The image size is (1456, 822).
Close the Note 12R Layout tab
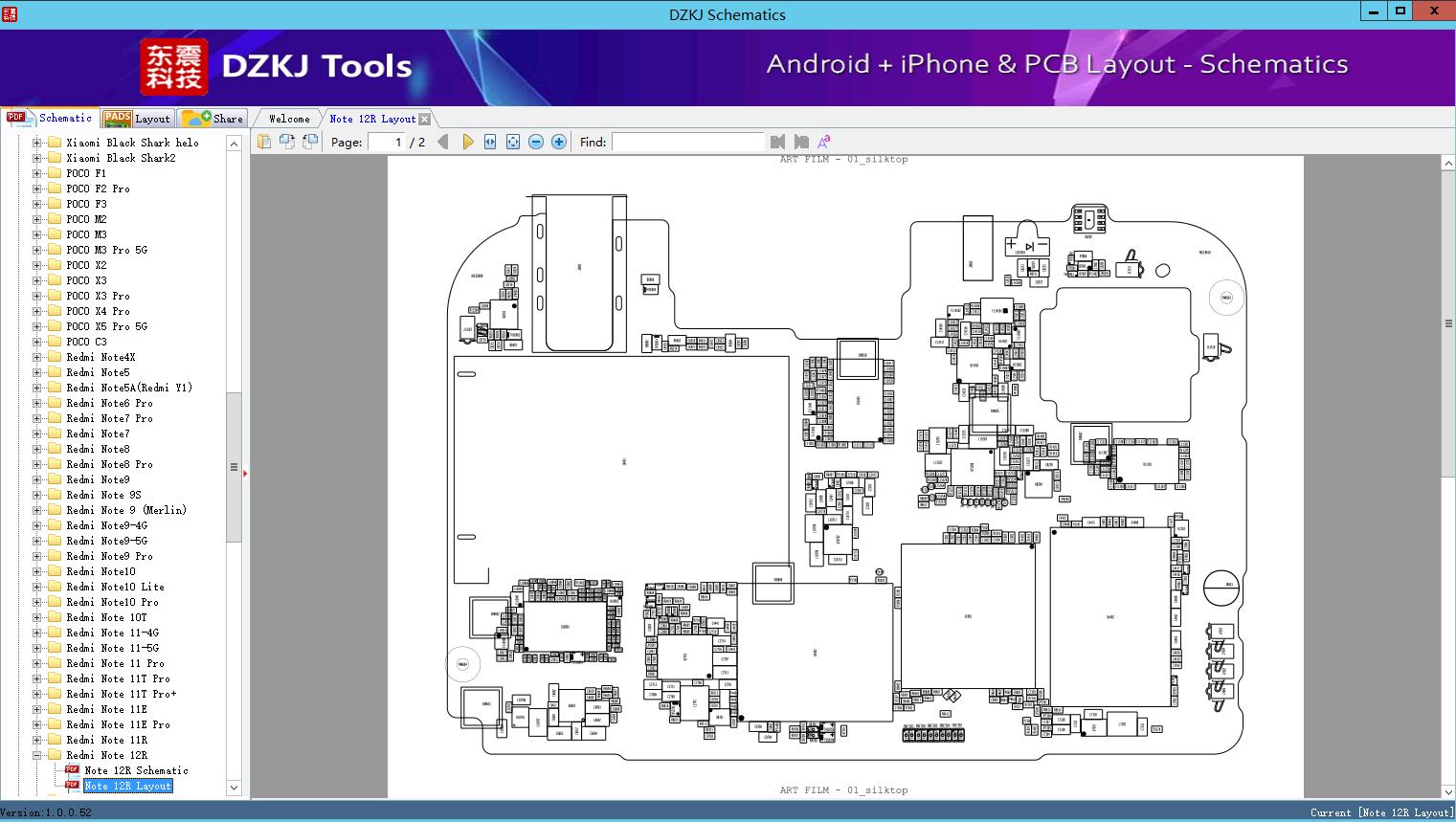point(425,119)
